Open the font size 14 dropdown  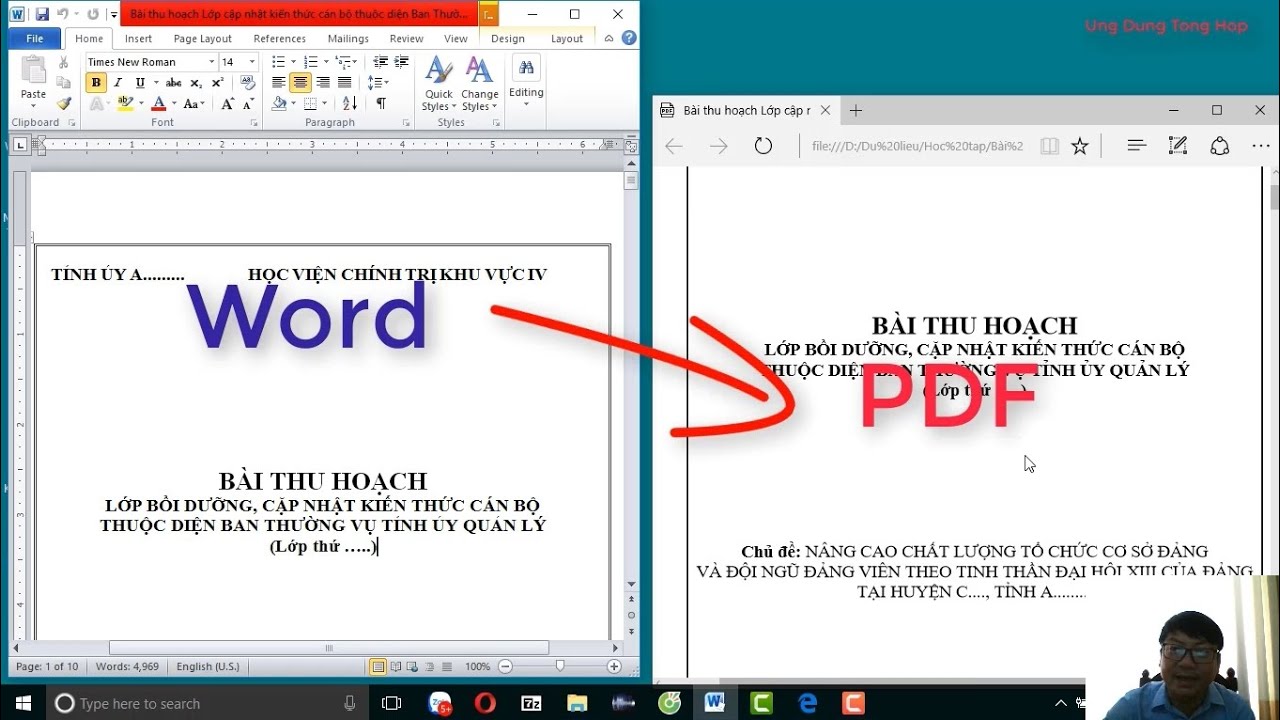click(250, 62)
